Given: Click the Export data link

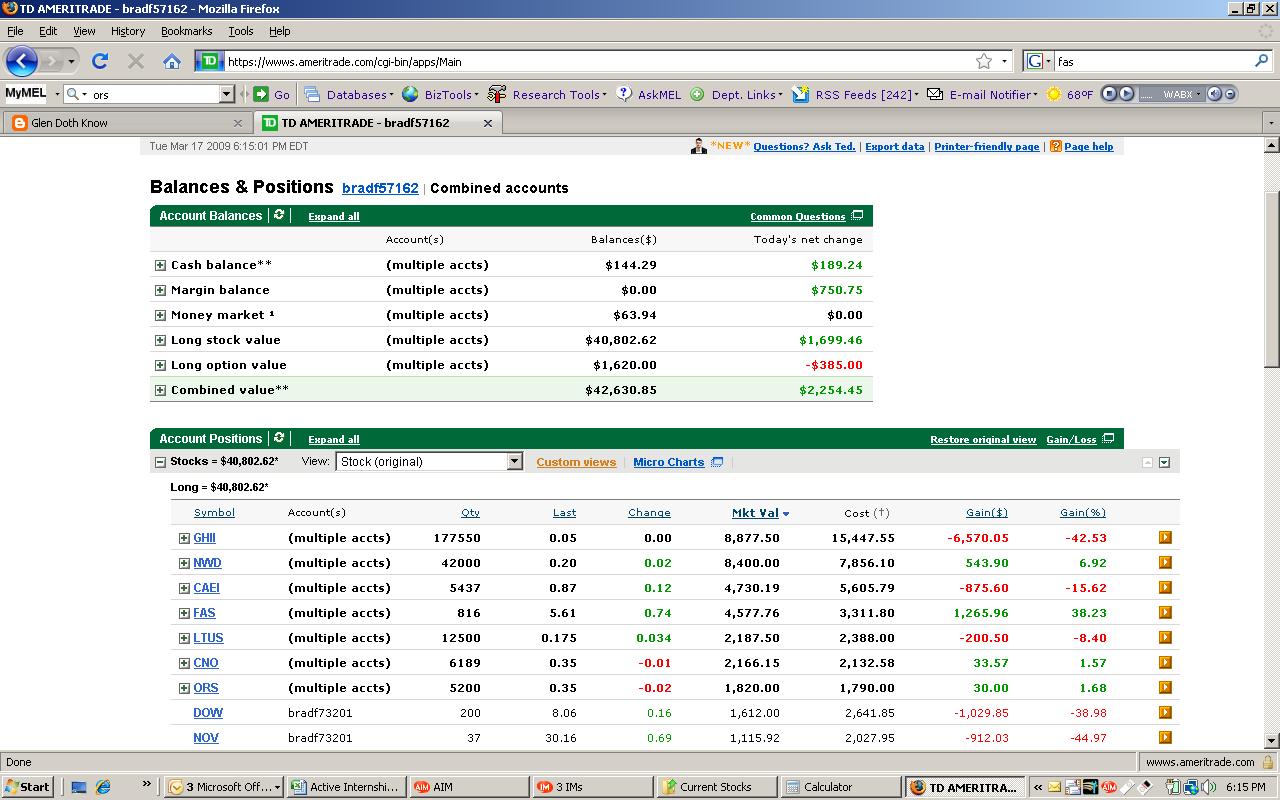Looking at the screenshot, I should click(x=894, y=147).
